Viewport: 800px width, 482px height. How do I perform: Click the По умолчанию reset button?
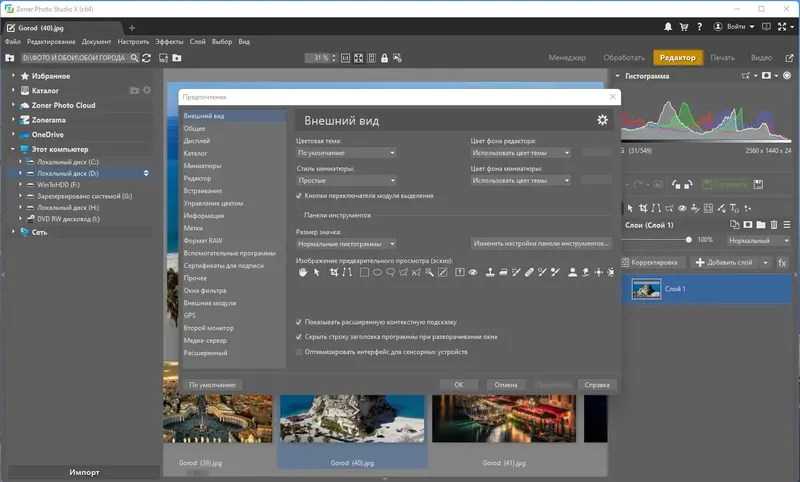[x=211, y=384]
